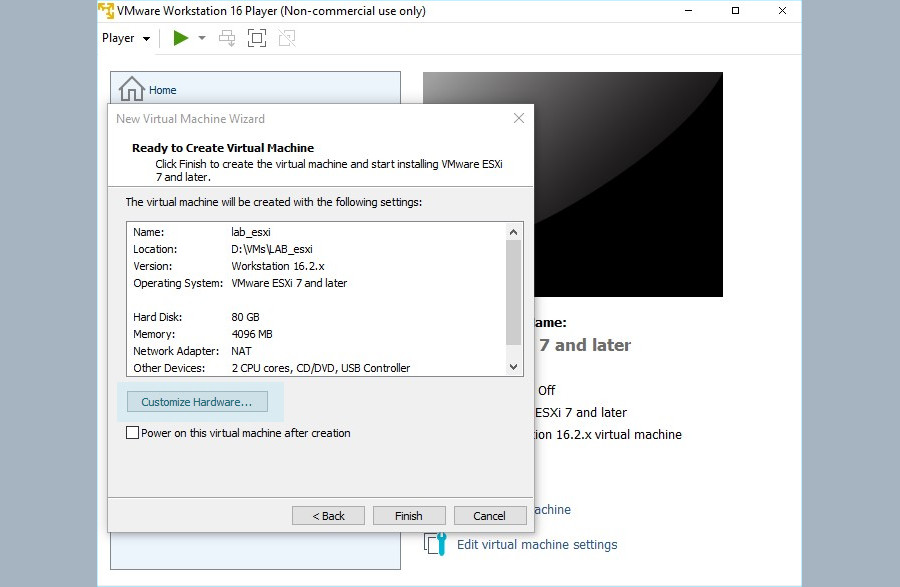Open the Player menu
The height and width of the screenshot is (587, 900).
click(x=126, y=38)
